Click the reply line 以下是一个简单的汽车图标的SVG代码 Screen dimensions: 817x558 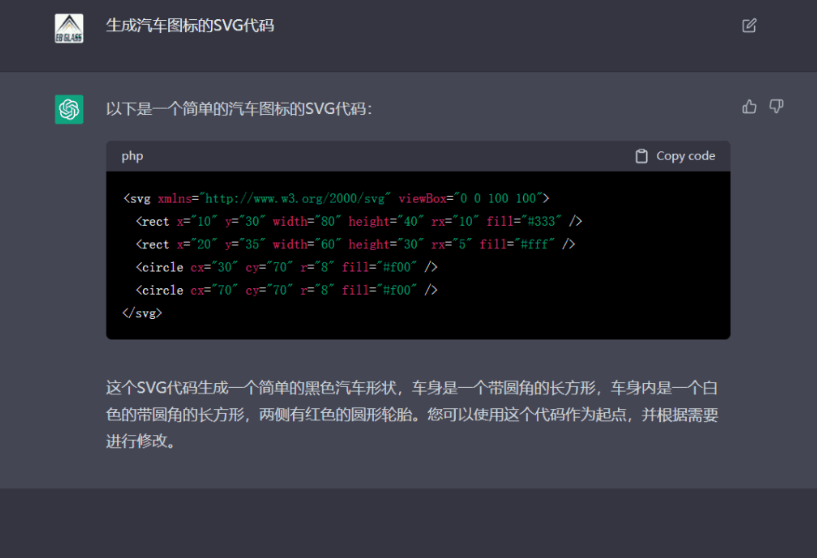239,109
